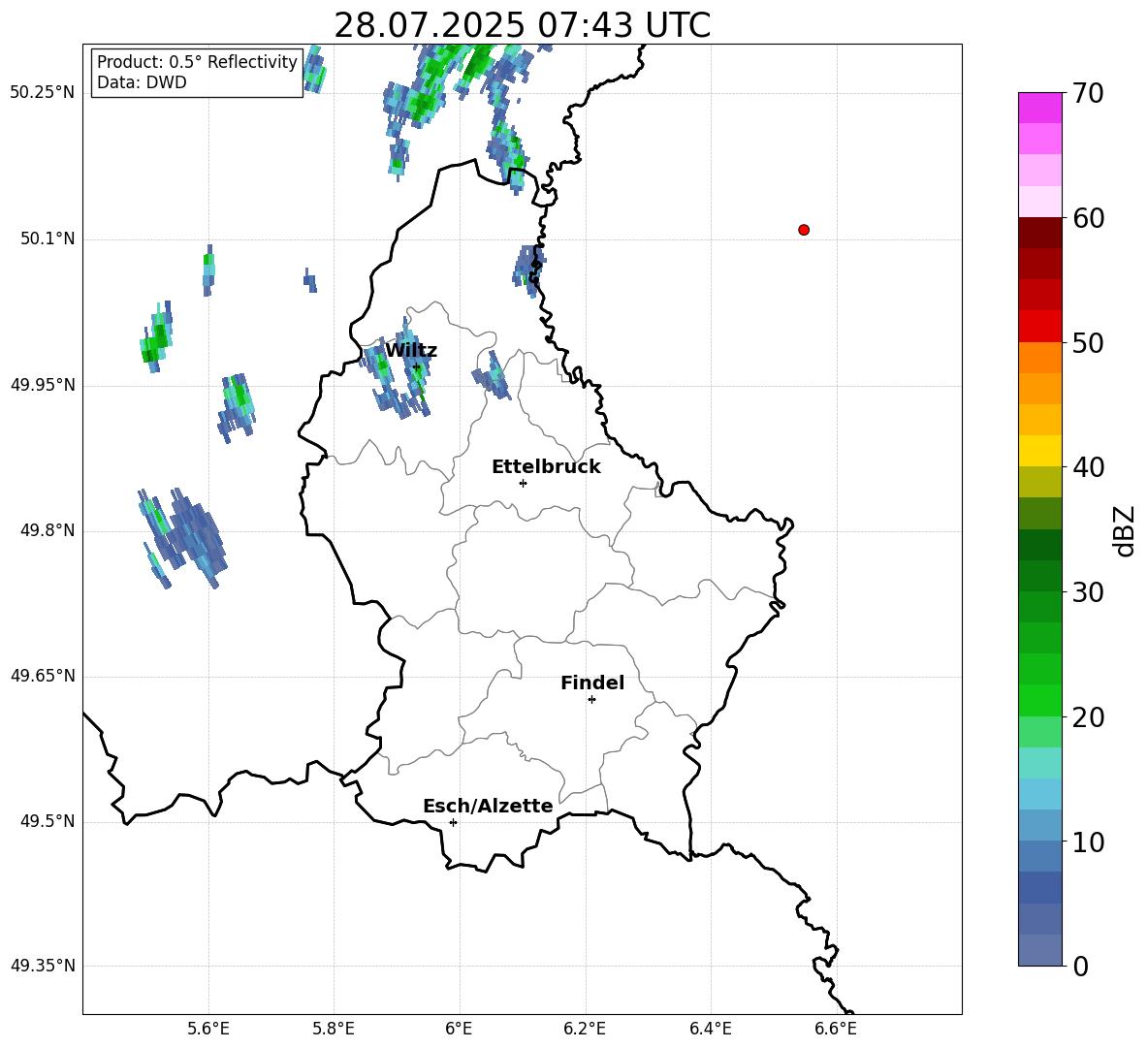1148x1048 pixels.
Task: Click the Findel cross marker
Action: point(591,700)
